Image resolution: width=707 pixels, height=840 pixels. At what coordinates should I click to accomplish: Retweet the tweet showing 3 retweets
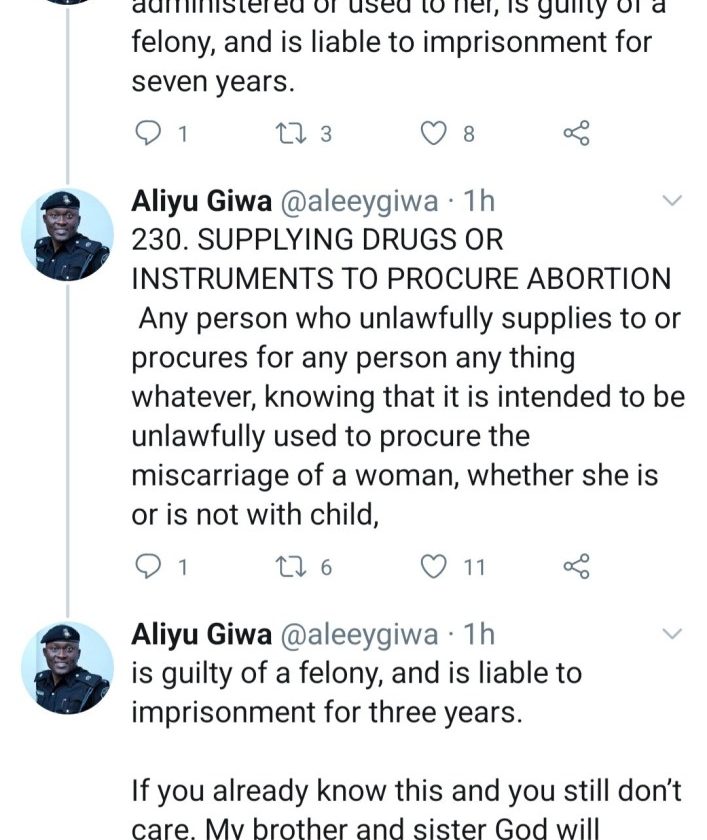point(287,133)
